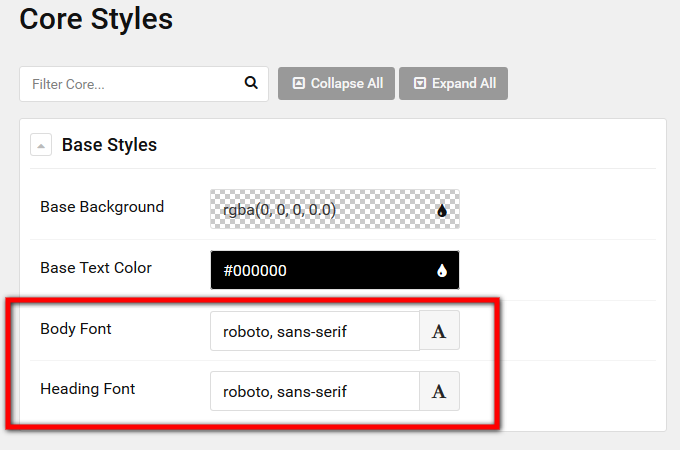Edit the Heading Font text field
The width and height of the screenshot is (680, 450).
(315, 391)
